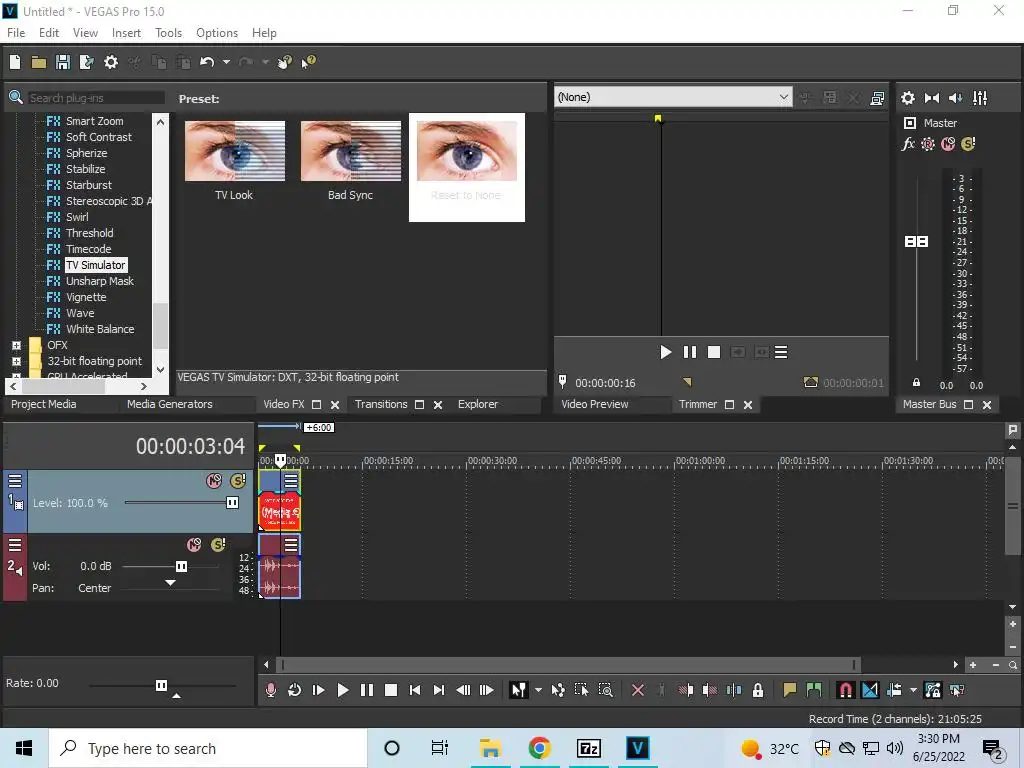Switch to the Video Preview tab
1024x768 pixels.
(595, 404)
